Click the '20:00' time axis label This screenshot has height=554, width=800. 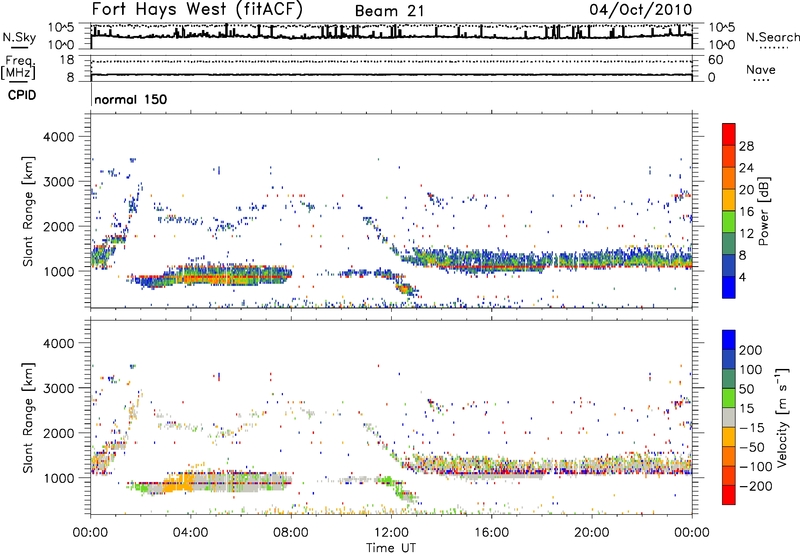coord(592,533)
